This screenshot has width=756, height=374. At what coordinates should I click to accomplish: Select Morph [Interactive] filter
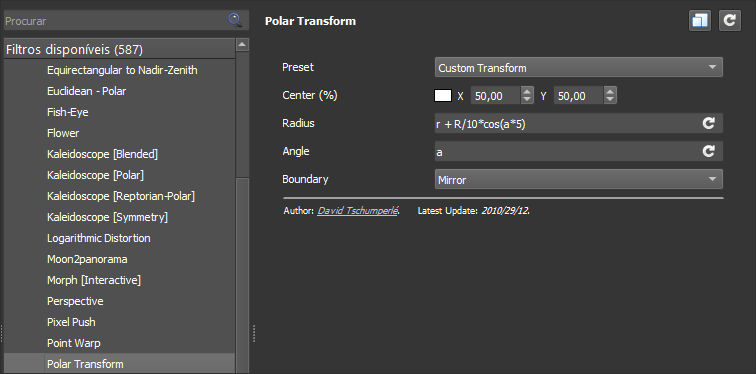pyautogui.click(x=94, y=280)
